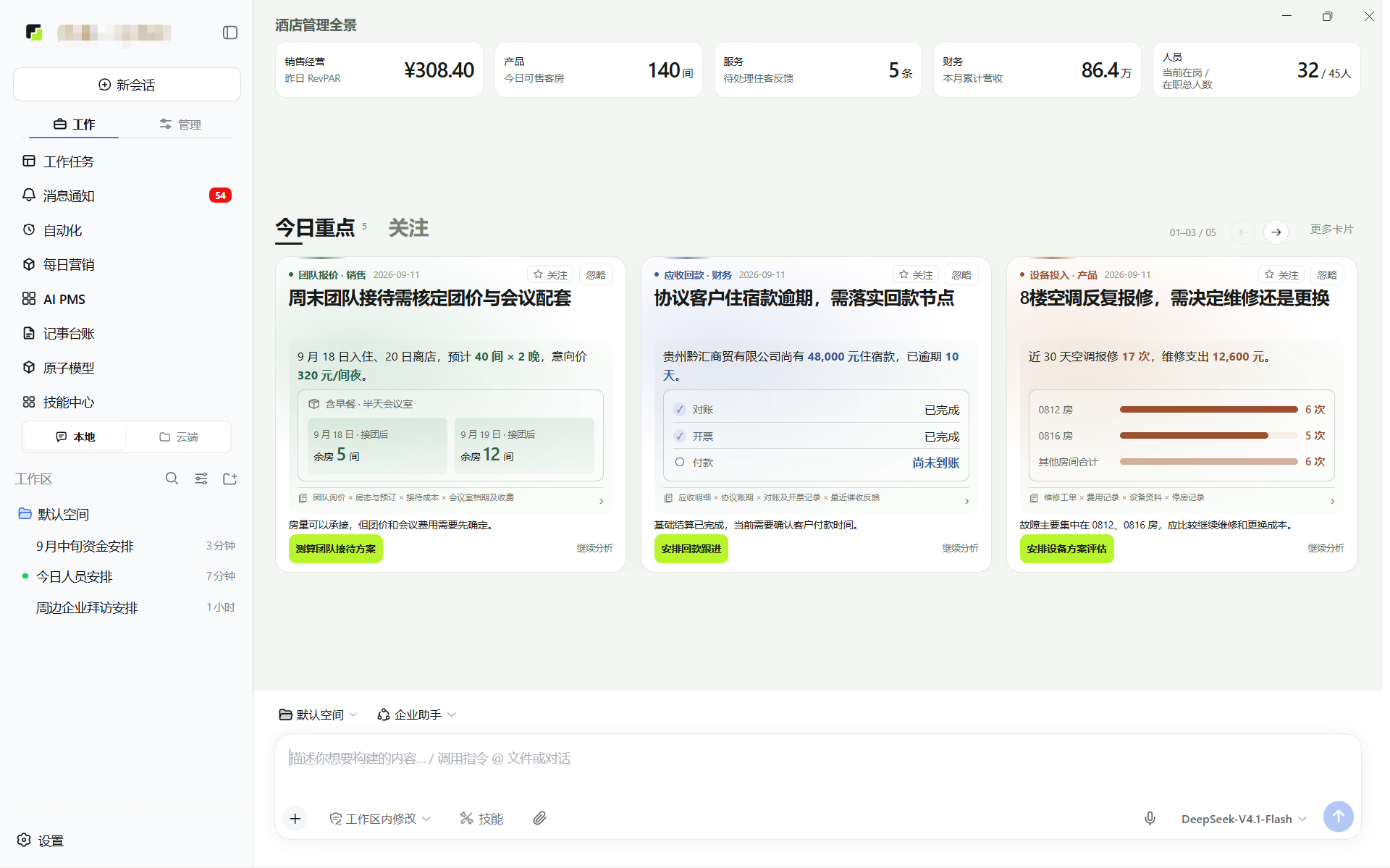Open the 工作区内修改 dropdown

pyautogui.click(x=380, y=818)
